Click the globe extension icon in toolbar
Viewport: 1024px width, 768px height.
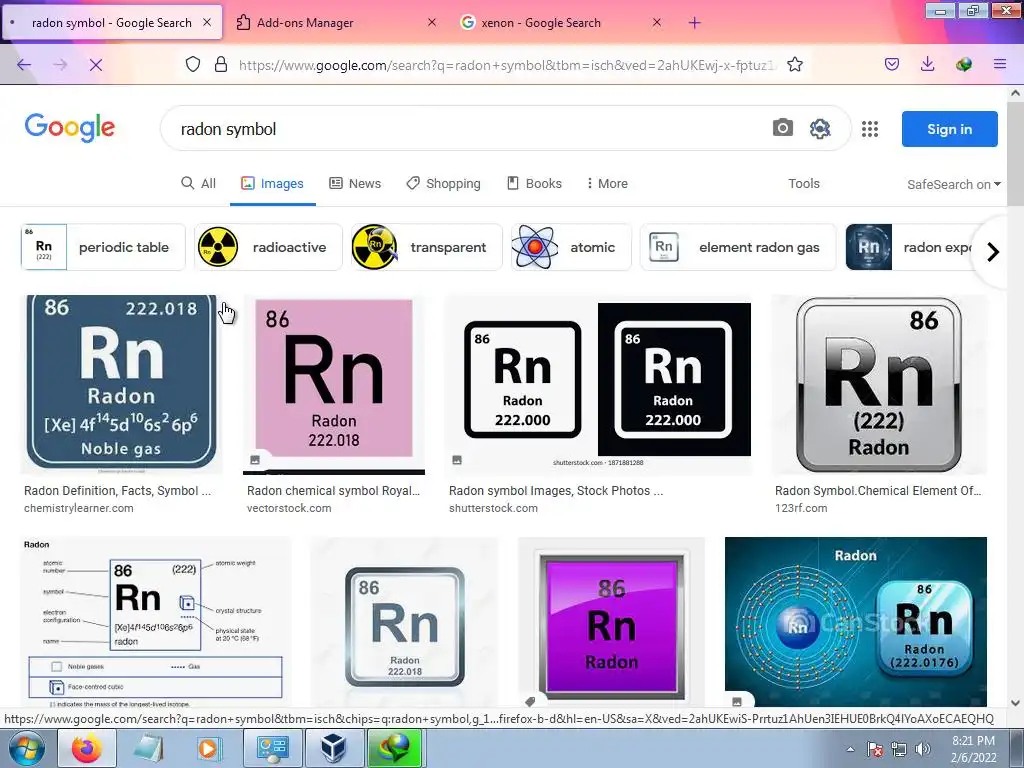tap(964, 64)
